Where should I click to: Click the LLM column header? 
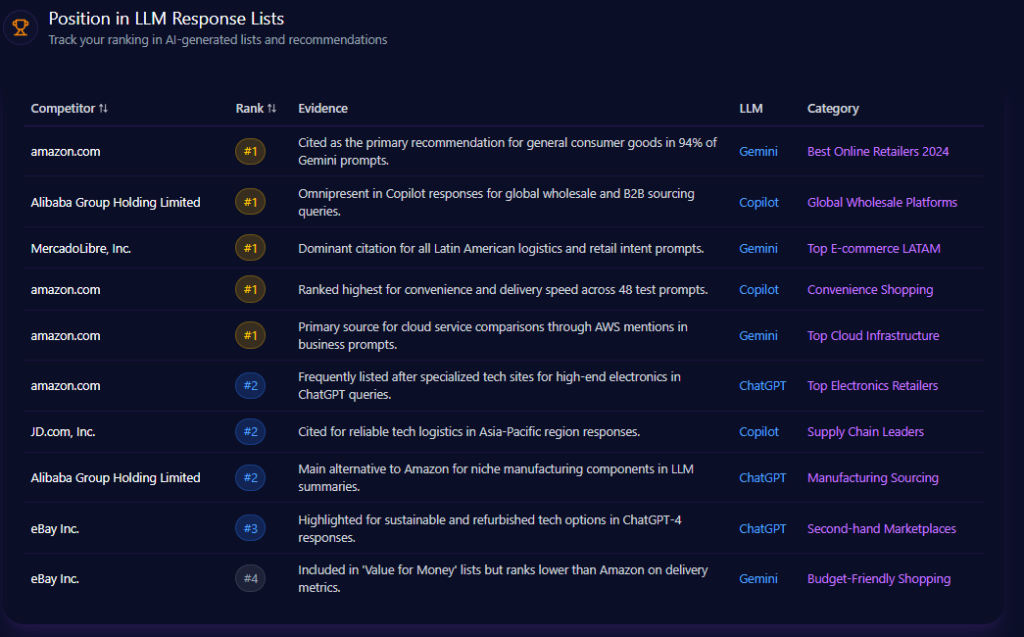point(750,109)
